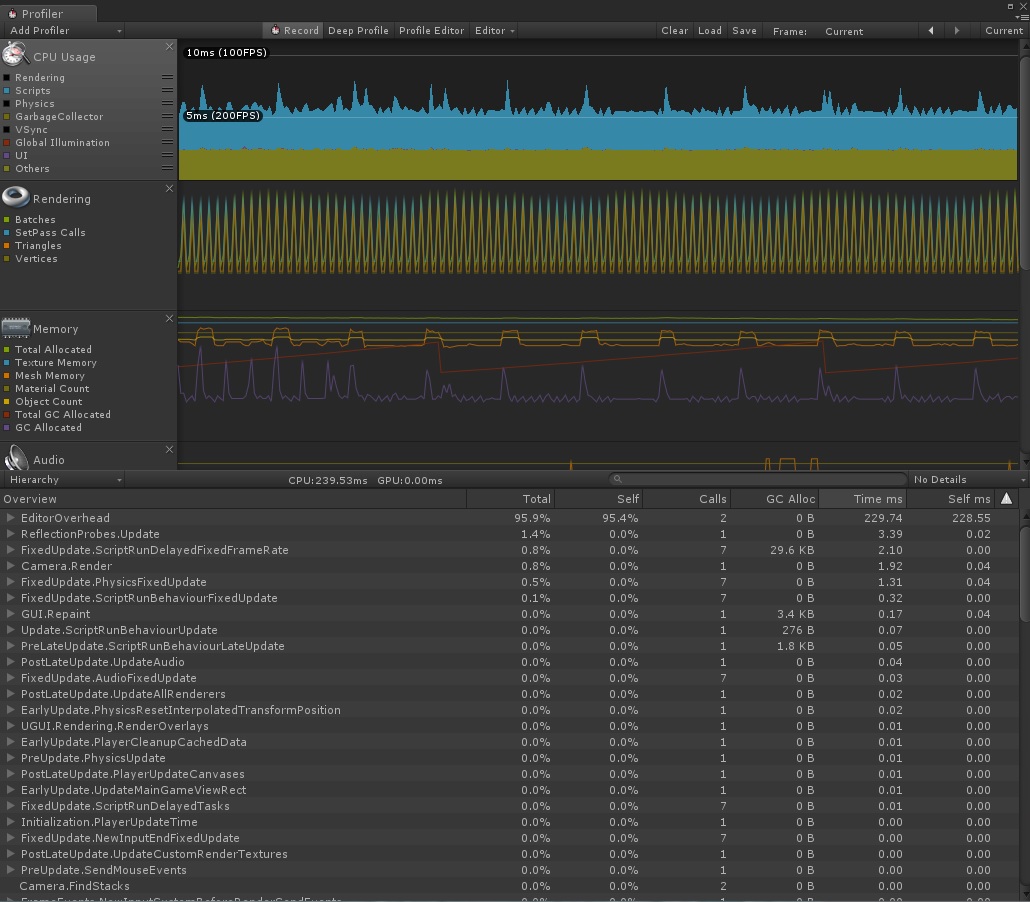The height and width of the screenshot is (902, 1030).
Task: Toggle Scripts category color in CPU chart
Action: pyautogui.click(x=7, y=91)
